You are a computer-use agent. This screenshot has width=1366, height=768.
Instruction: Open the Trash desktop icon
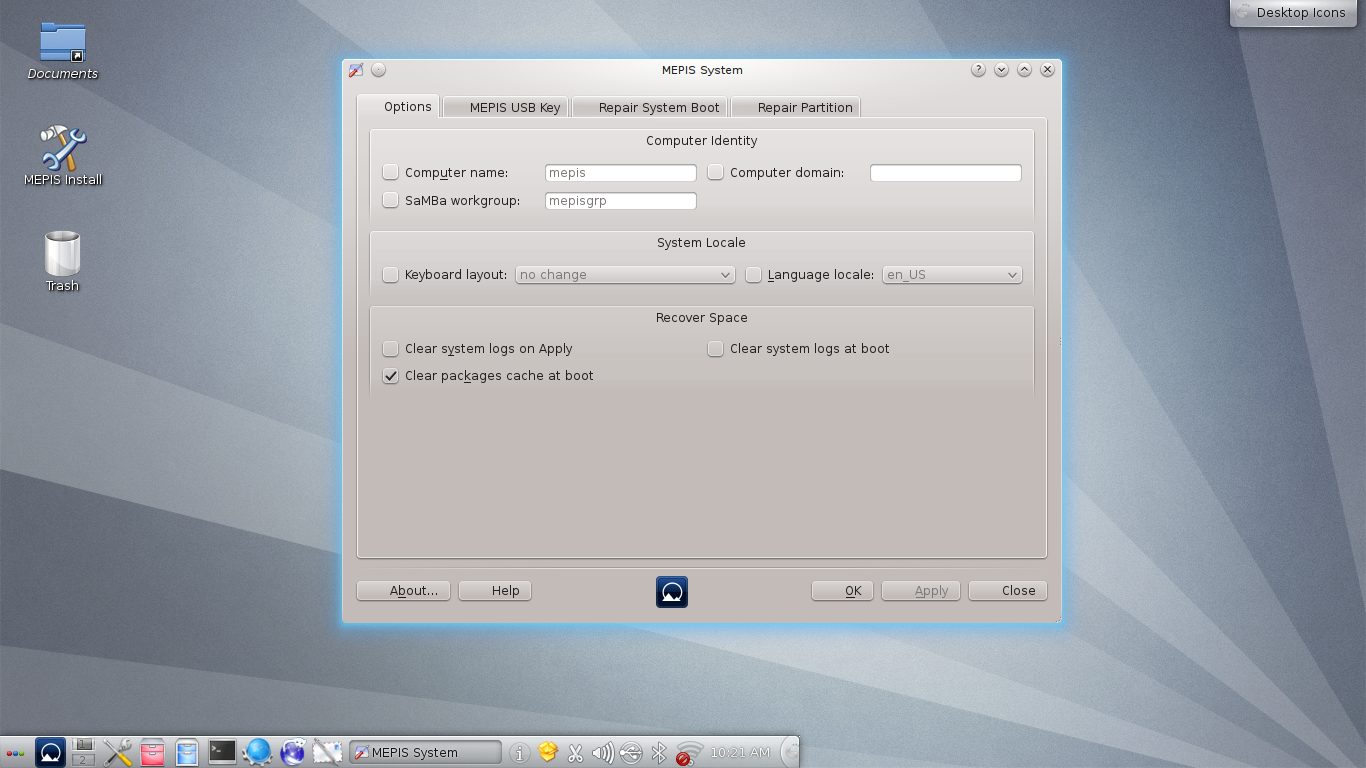pos(62,262)
